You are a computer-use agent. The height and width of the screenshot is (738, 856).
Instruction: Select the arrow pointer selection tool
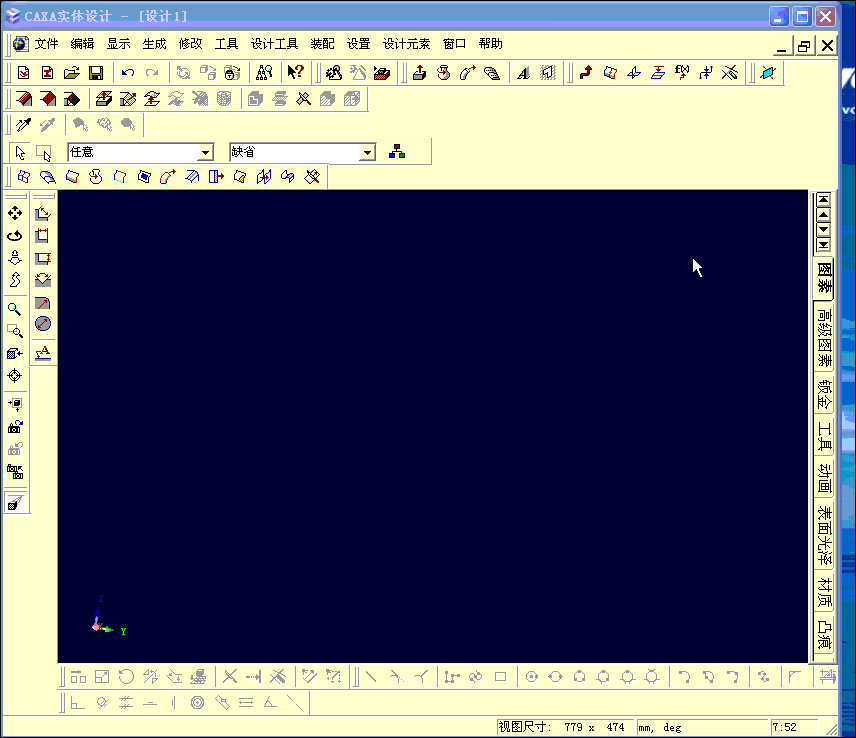tap(20, 152)
